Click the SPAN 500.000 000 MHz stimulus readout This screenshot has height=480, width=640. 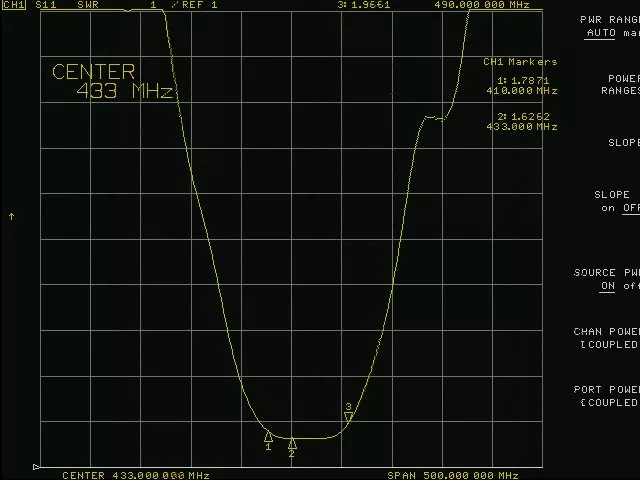coord(453,476)
